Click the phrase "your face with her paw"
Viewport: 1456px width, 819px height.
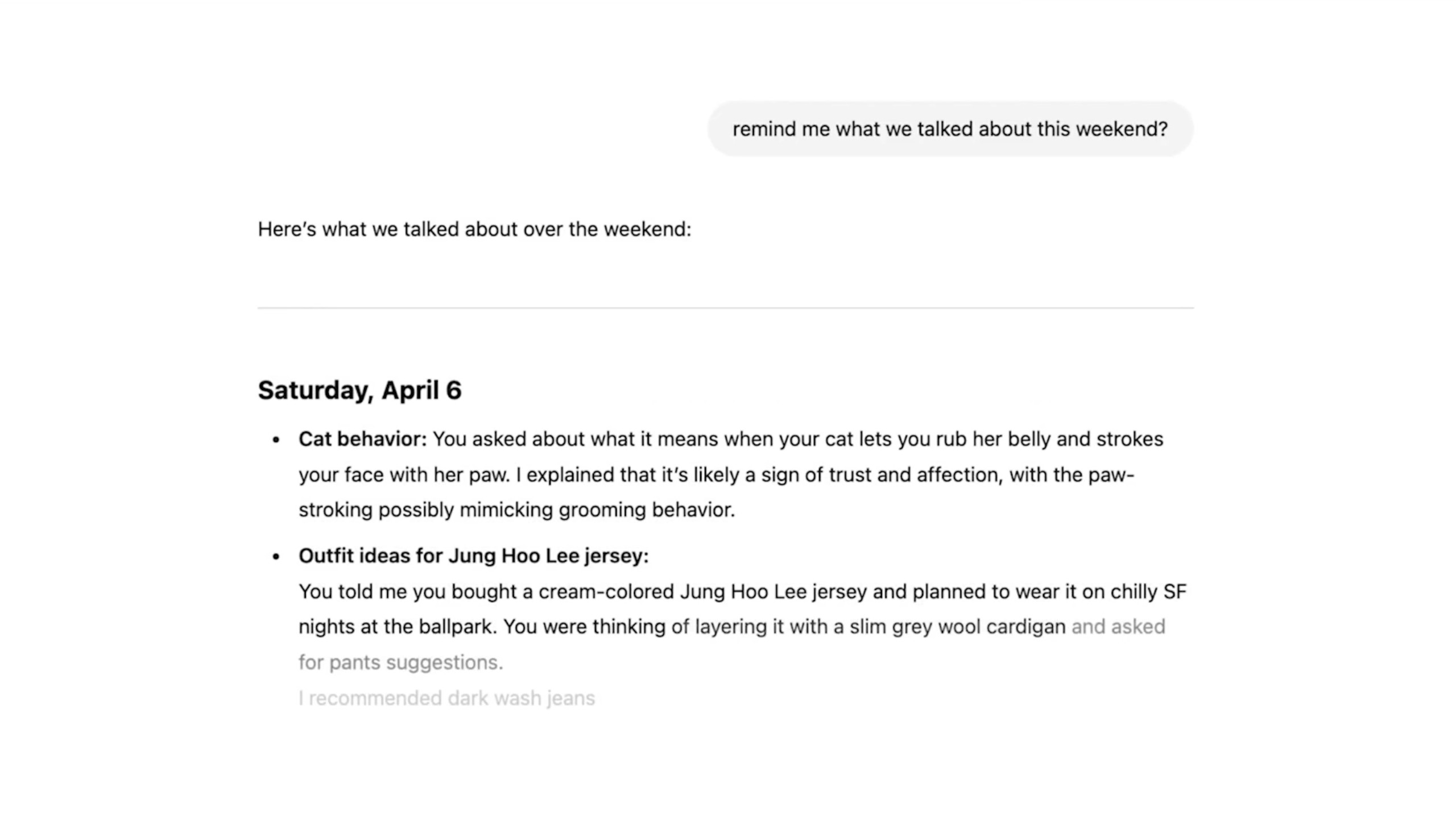(403, 474)
